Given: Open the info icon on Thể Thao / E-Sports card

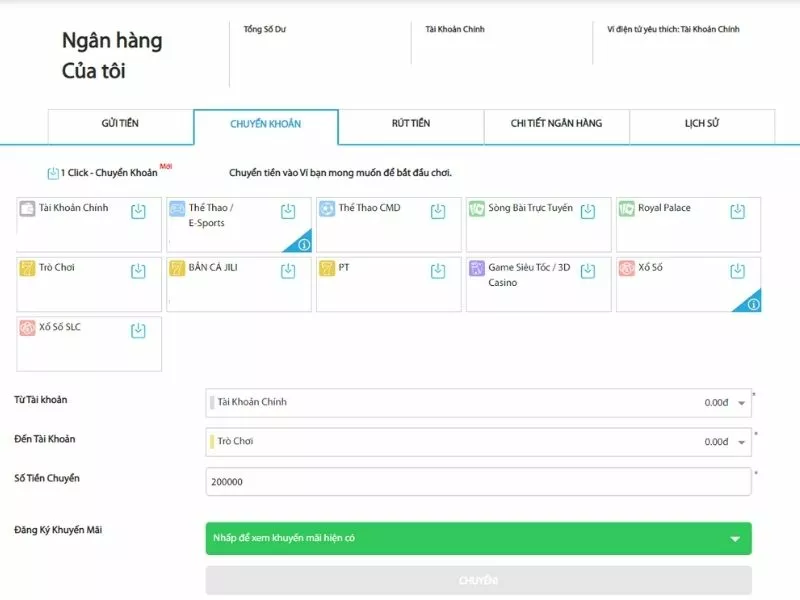Looking at the screenshot, I should pos(304,244).
